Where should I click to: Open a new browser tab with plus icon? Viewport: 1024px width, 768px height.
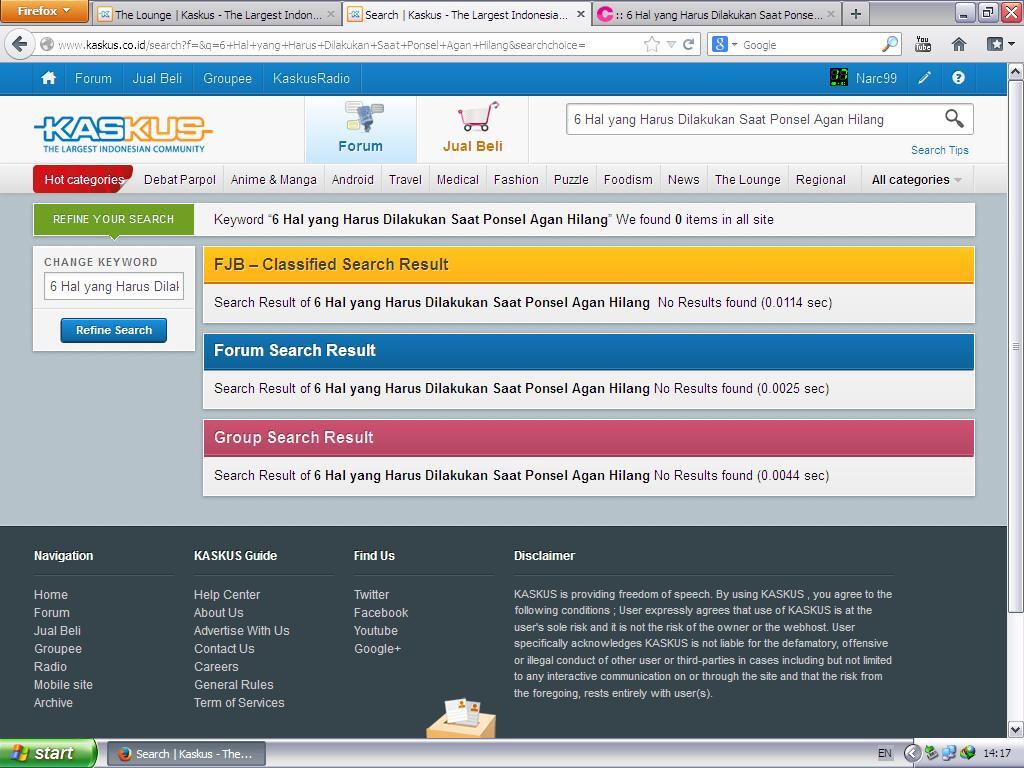(856, 14)
